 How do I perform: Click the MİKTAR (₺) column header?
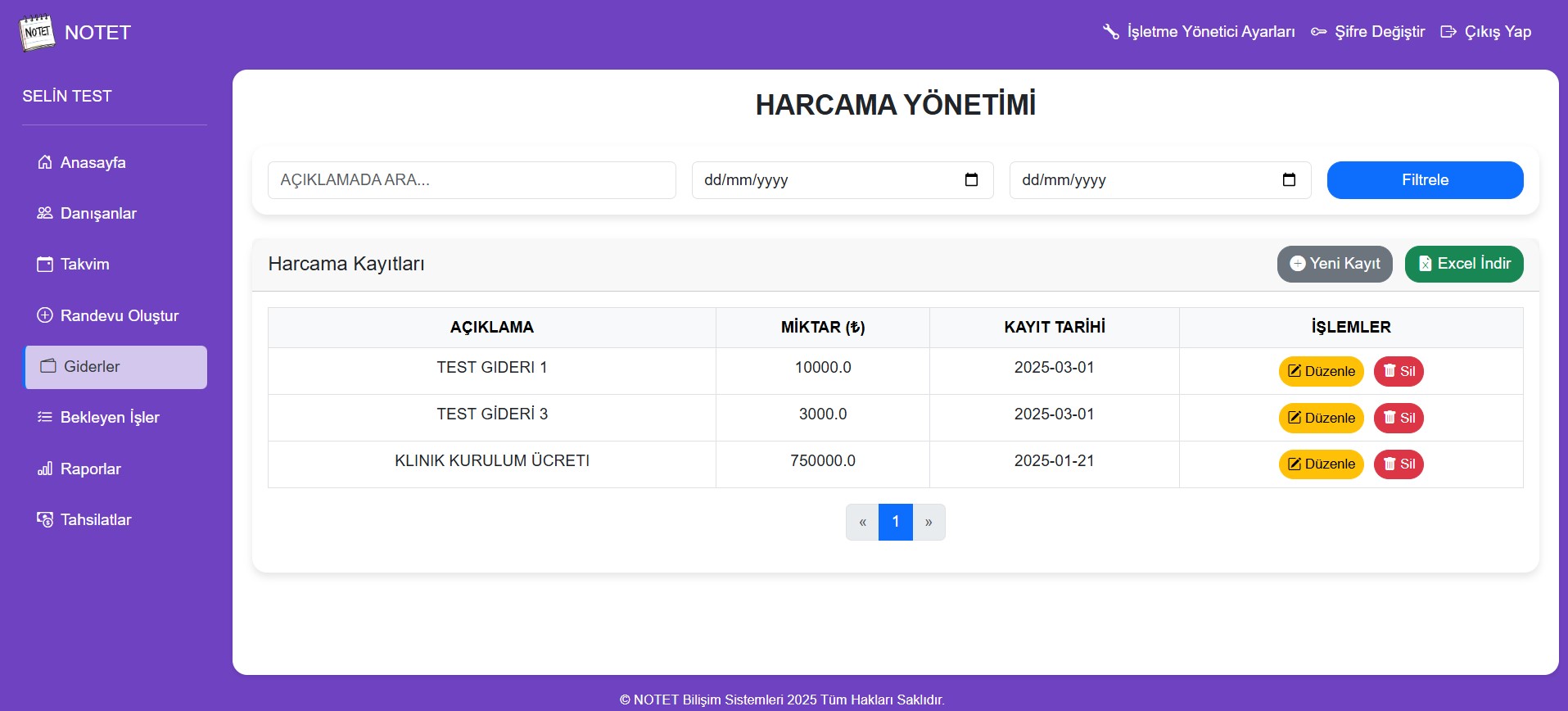pos(823,328)
